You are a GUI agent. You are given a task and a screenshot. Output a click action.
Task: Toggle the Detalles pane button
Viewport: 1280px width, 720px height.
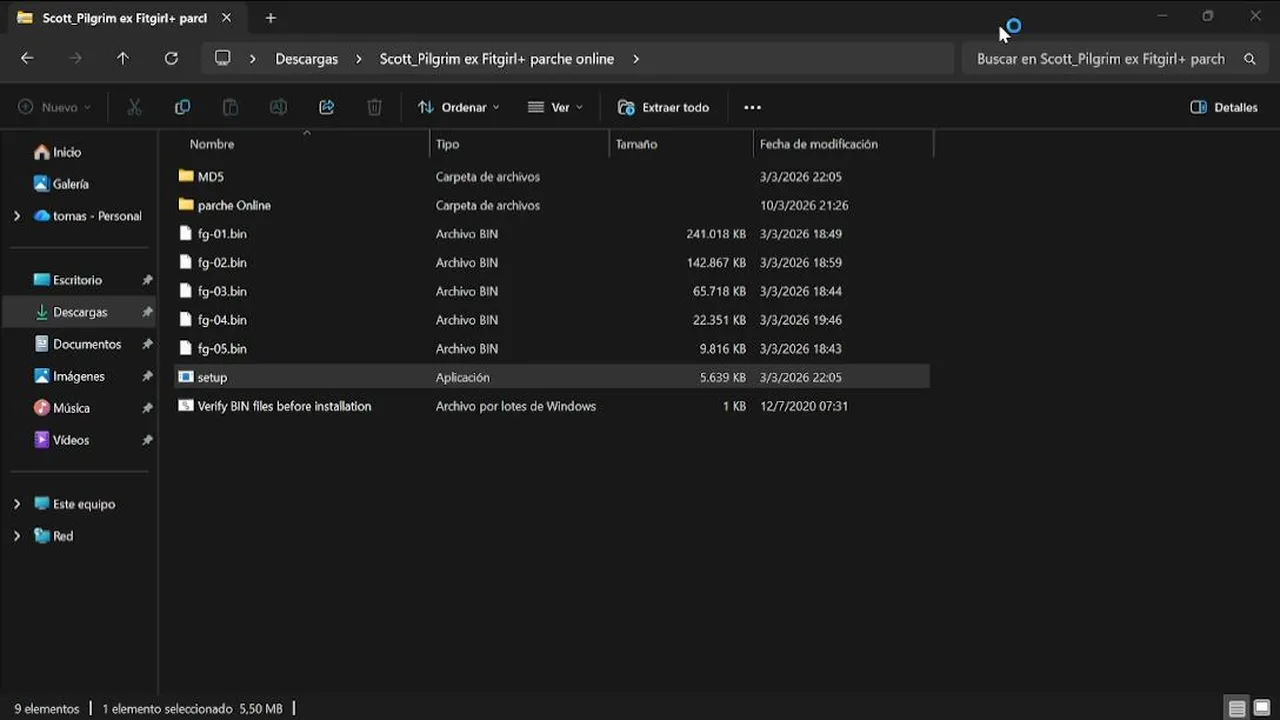[1224, 107]
